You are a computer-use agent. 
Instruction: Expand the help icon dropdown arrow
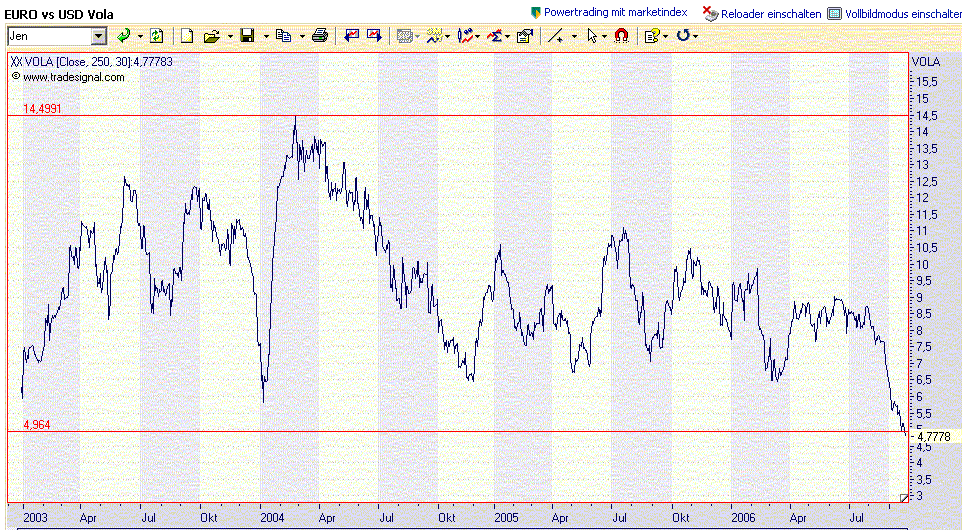pos(666,37)
